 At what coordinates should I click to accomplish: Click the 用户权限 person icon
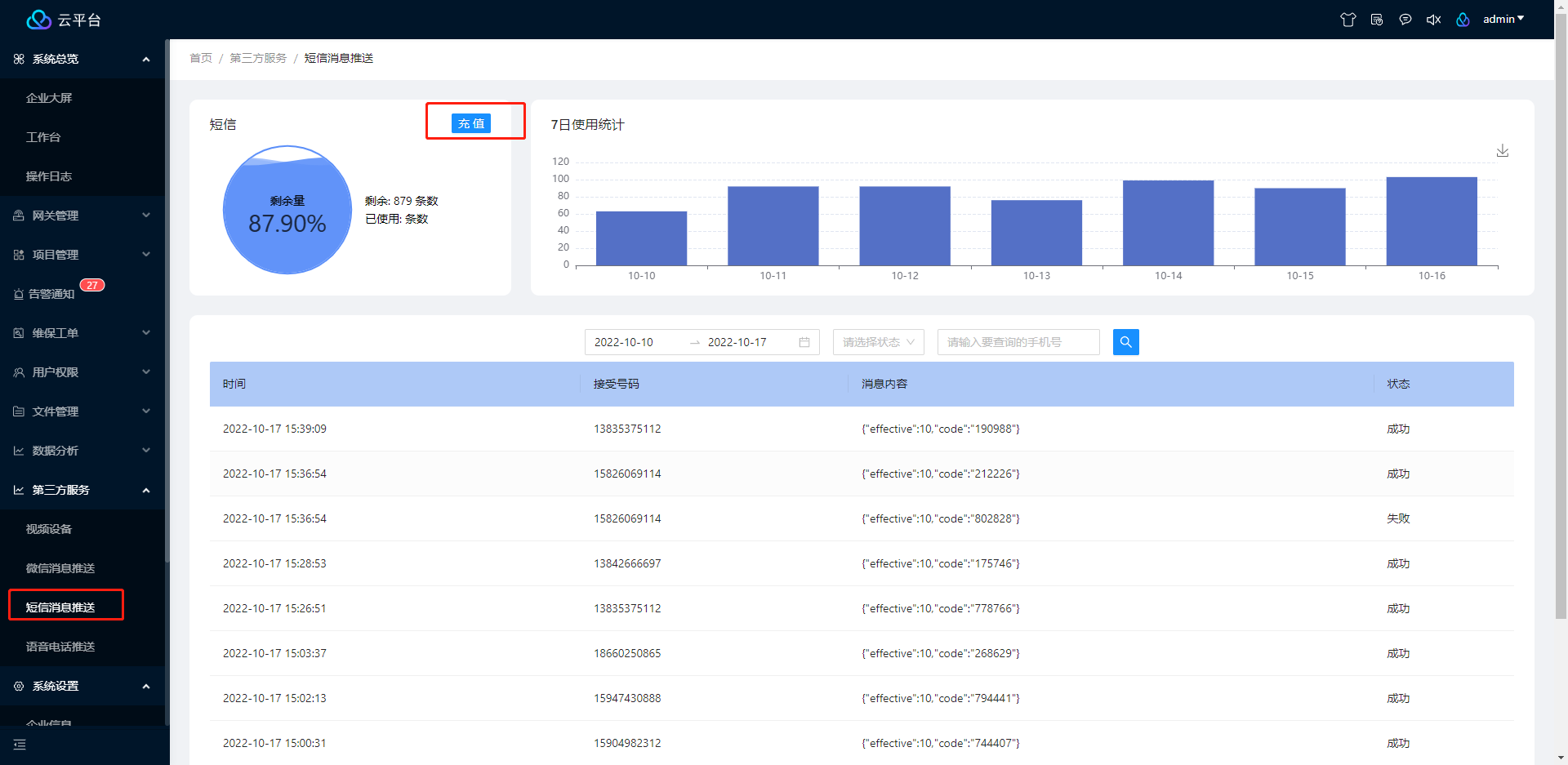coord(19,372)
